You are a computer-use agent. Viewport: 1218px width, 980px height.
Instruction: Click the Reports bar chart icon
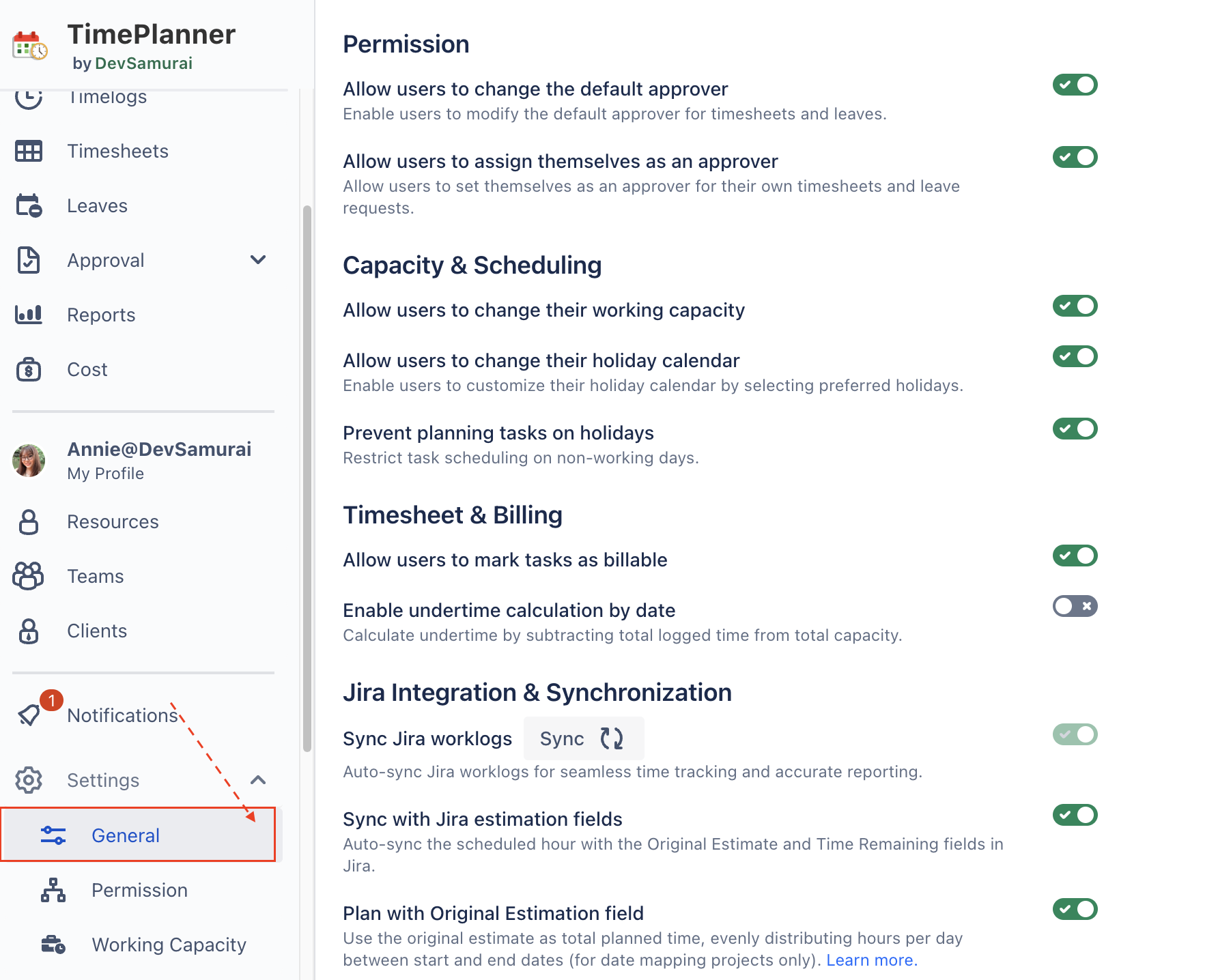[29, 315]
